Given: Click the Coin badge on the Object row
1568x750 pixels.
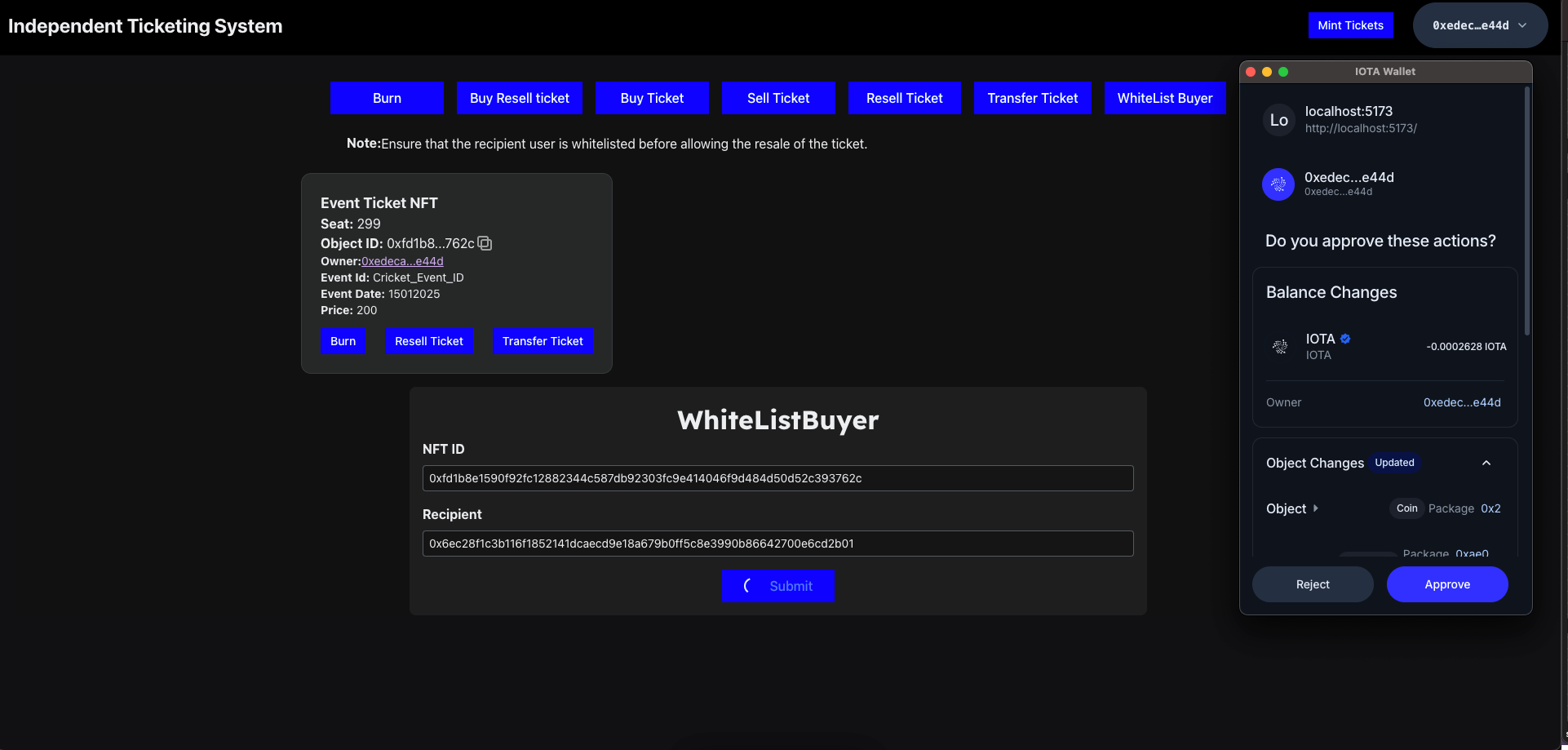Looking at the screenshot, I should point(1406,508).
